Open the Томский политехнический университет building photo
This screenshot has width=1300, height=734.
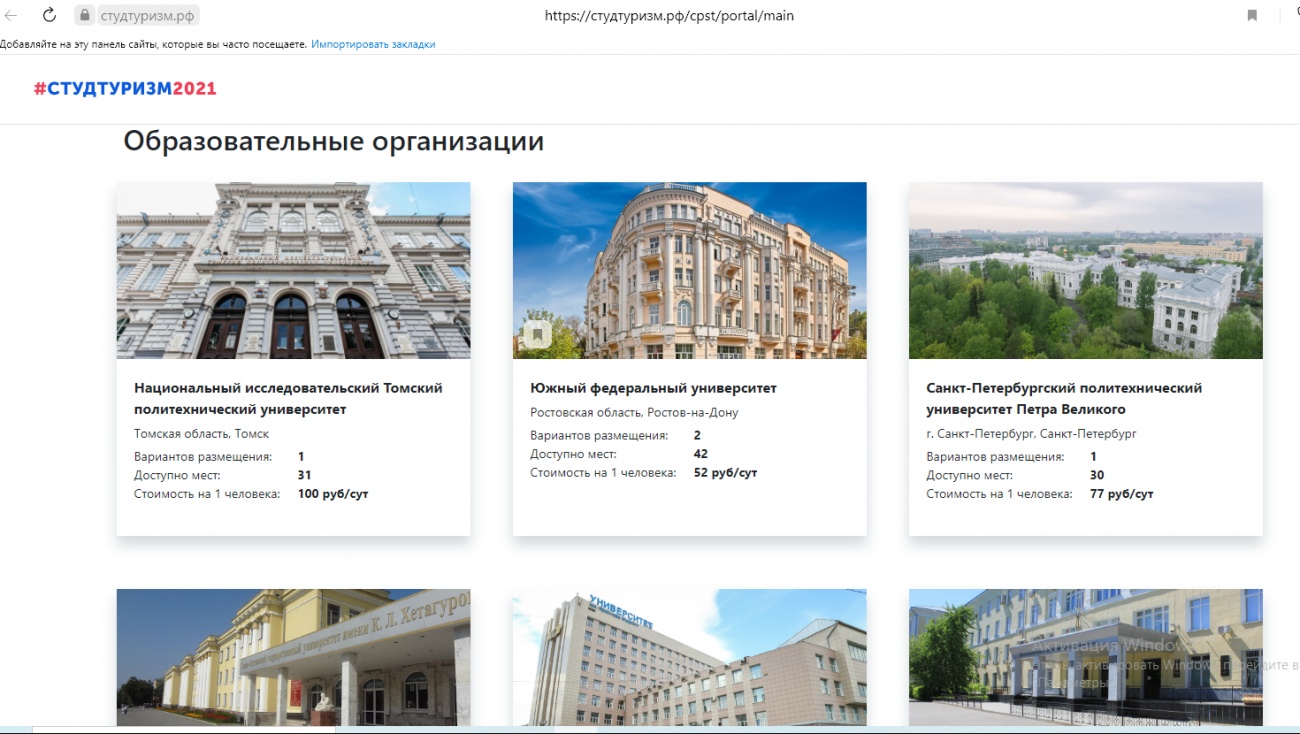coord(293,270)
